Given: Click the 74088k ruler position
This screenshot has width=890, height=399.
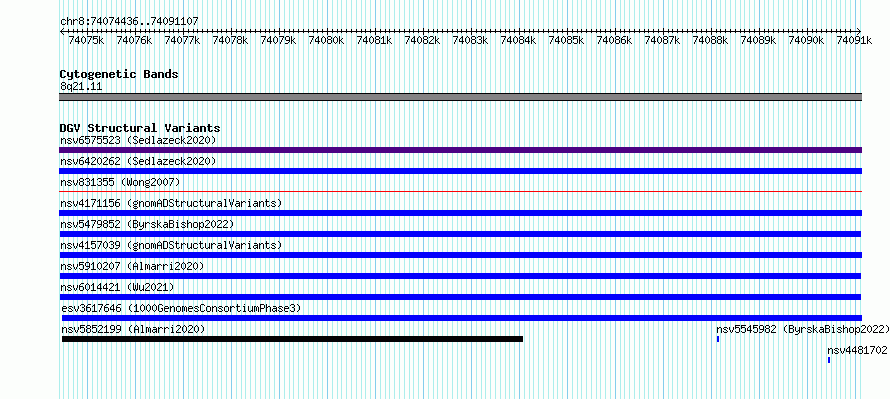Looking at the screenshot, I should coord(710,40).
